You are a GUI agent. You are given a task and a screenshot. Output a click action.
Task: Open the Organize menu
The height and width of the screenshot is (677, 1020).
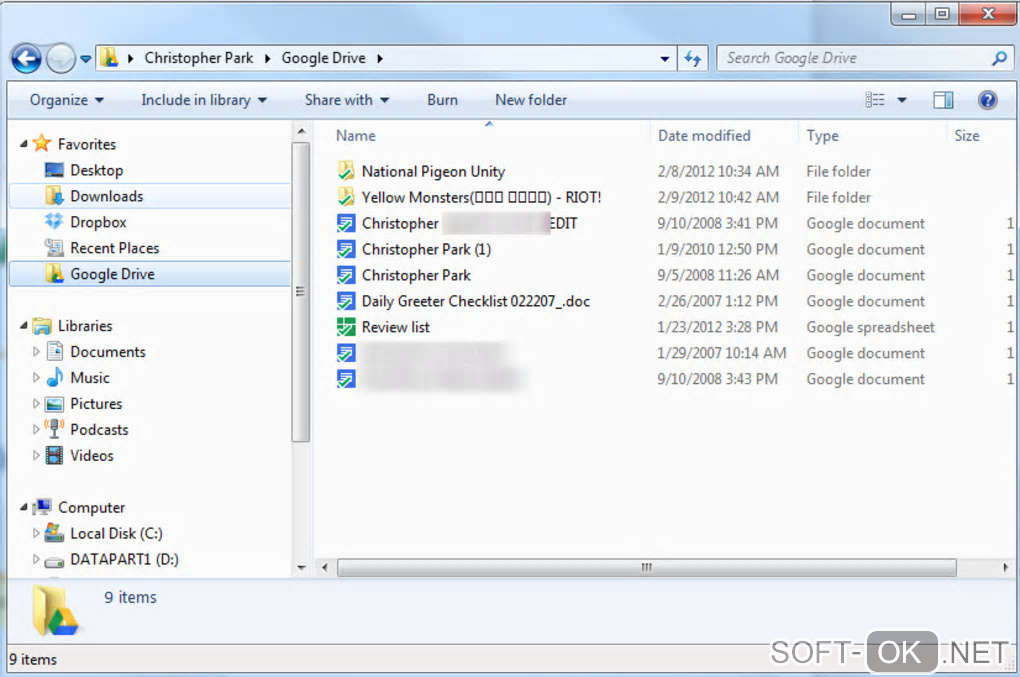66,100
